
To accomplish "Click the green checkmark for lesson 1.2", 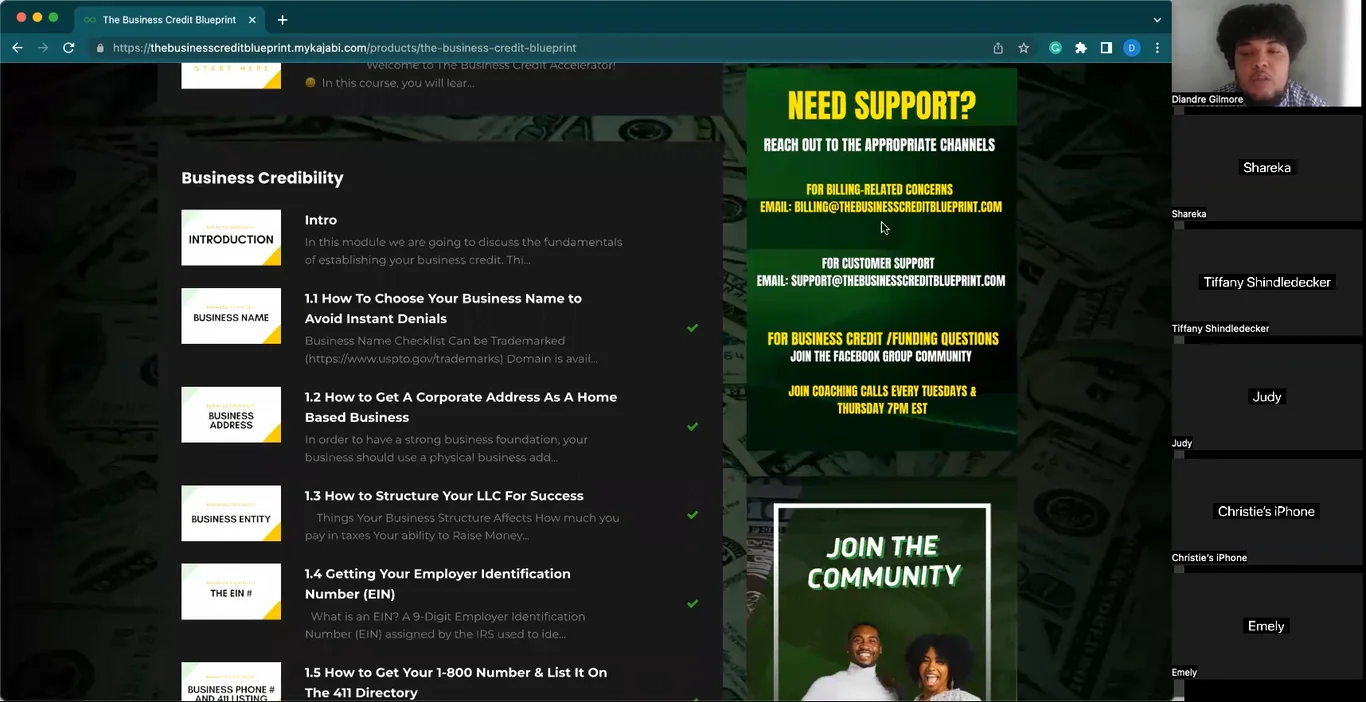I will [692, 427].
